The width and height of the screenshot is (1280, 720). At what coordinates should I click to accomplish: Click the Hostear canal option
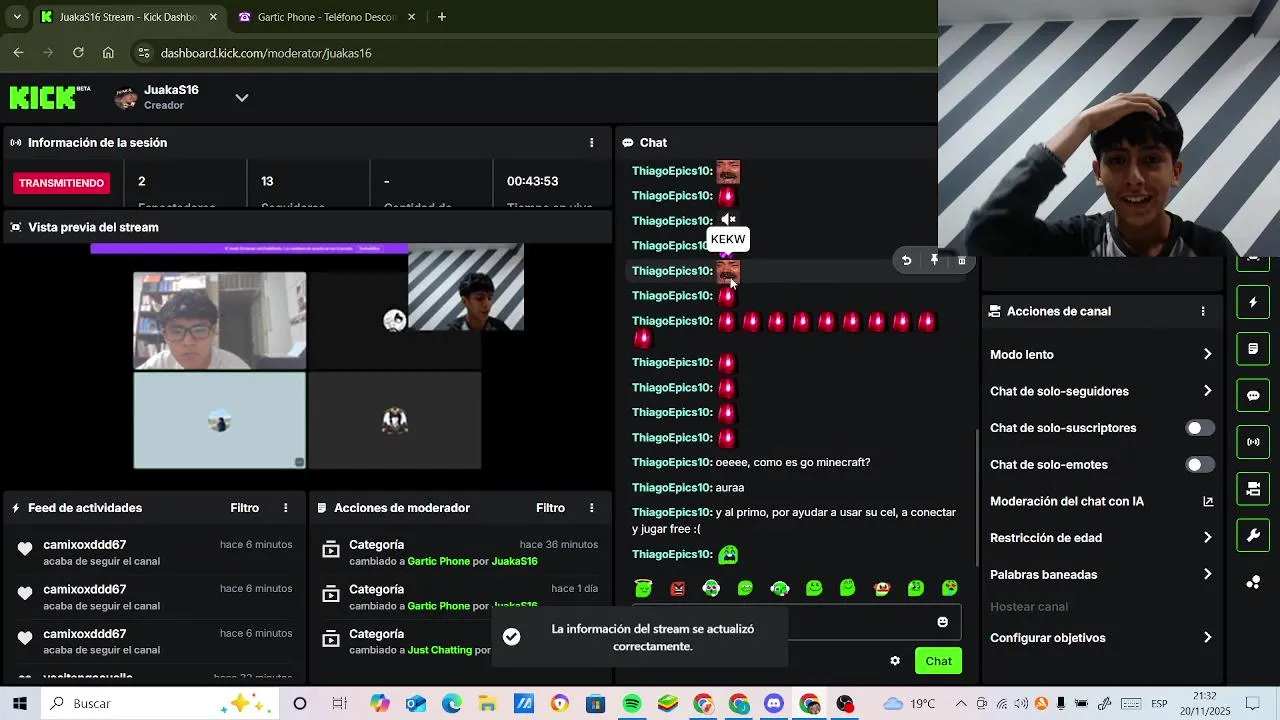point(1029,607)
